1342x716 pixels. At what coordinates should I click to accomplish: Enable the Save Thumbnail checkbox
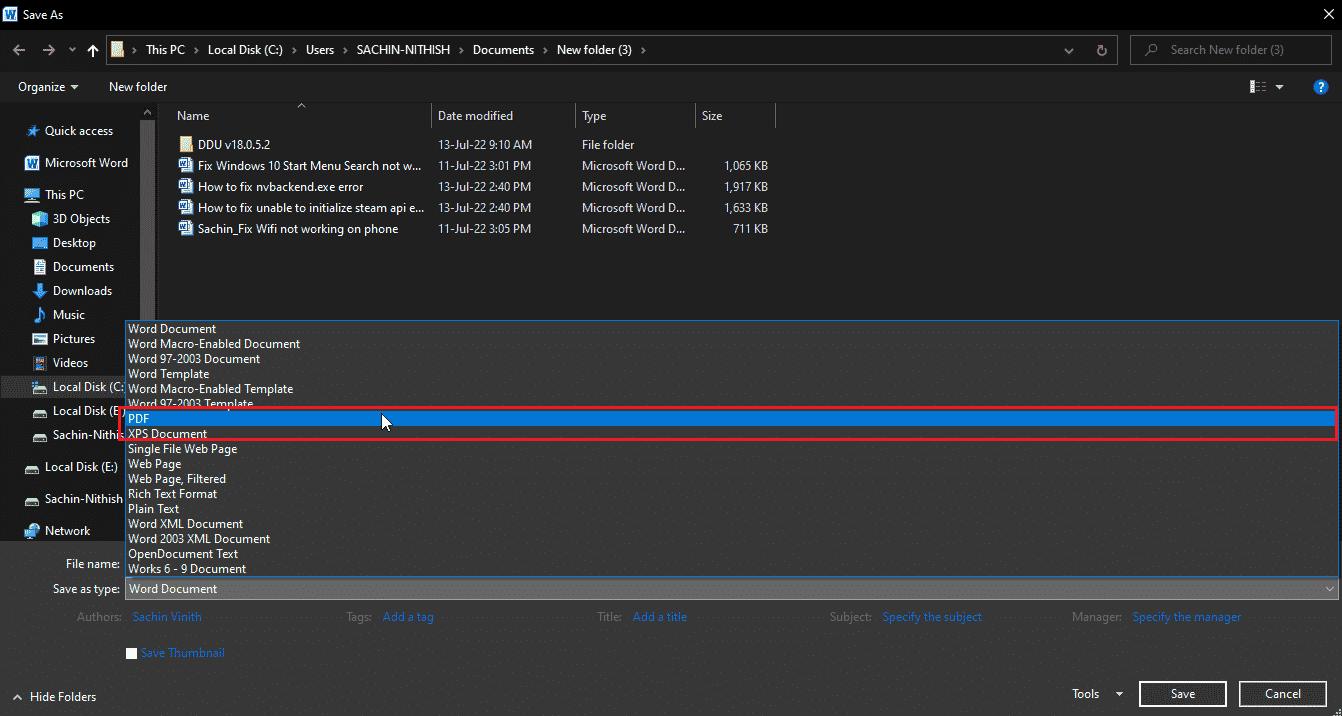(131, 654)
